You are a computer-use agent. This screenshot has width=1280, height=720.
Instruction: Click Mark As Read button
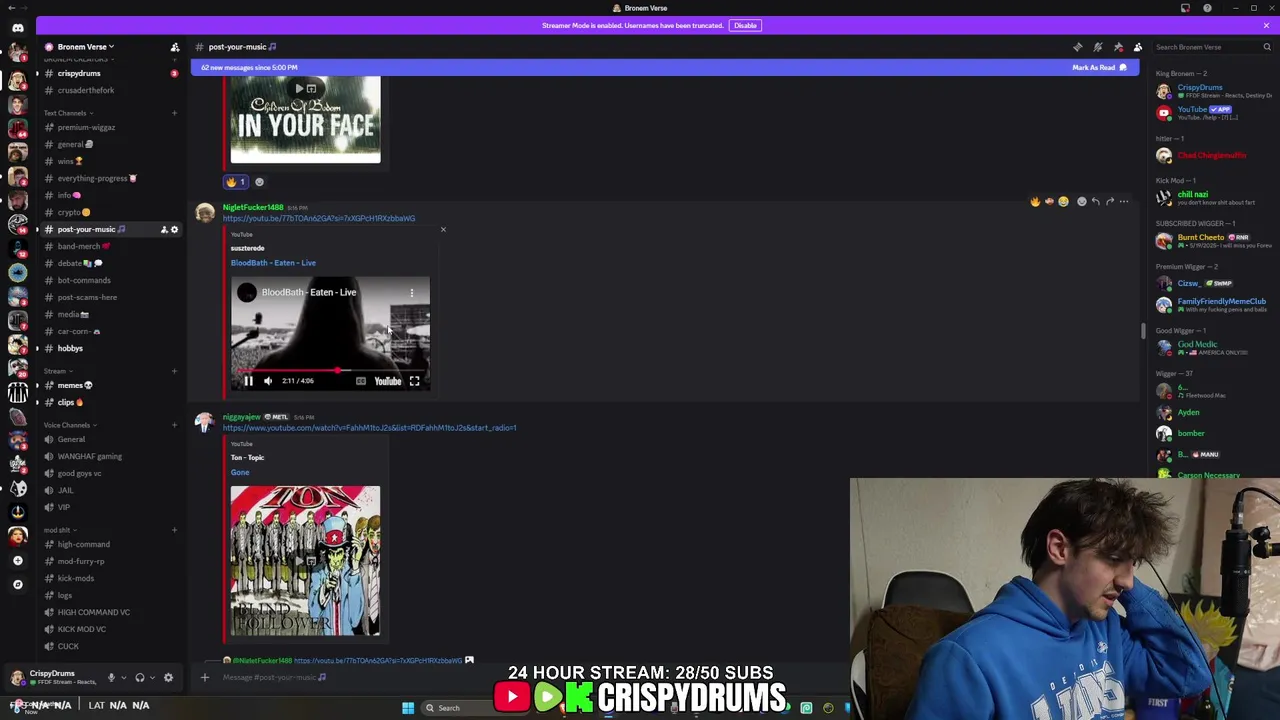(1099, 68)
